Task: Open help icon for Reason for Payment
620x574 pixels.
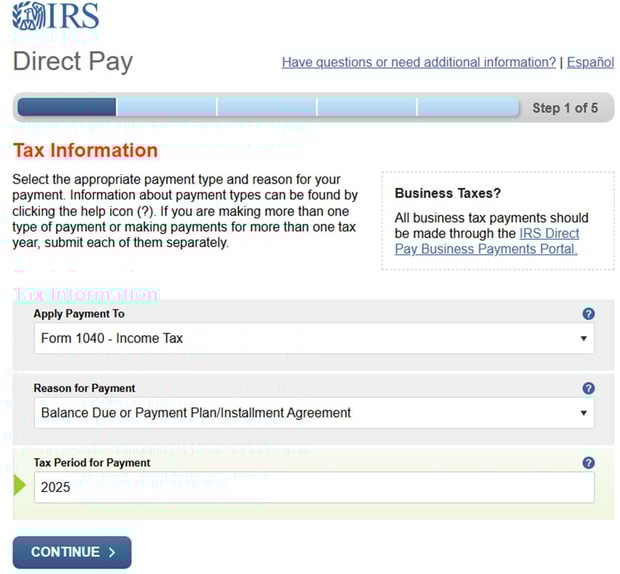Action: pyautogui.click(x=588, y=388)
